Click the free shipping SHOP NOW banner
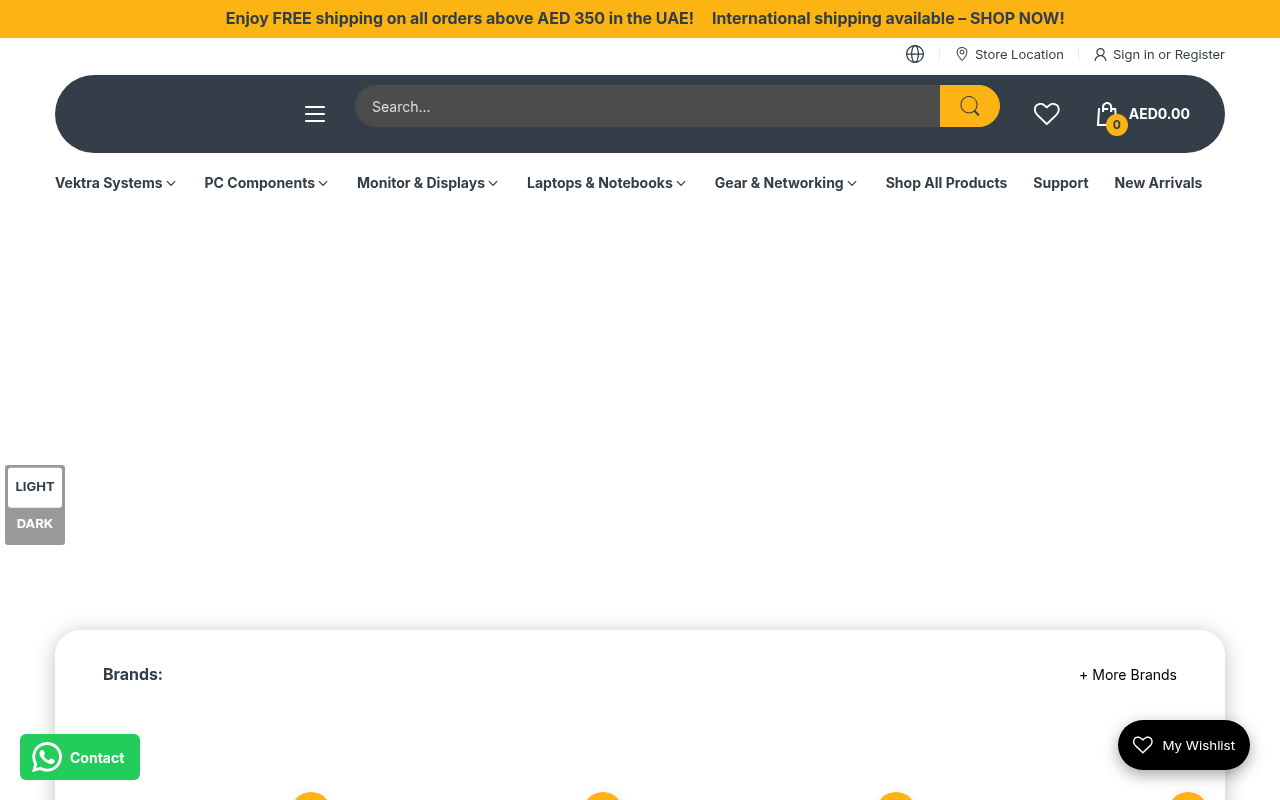Image resolution: width=1280 pixels, height=800 pixels. coord(645,19)
